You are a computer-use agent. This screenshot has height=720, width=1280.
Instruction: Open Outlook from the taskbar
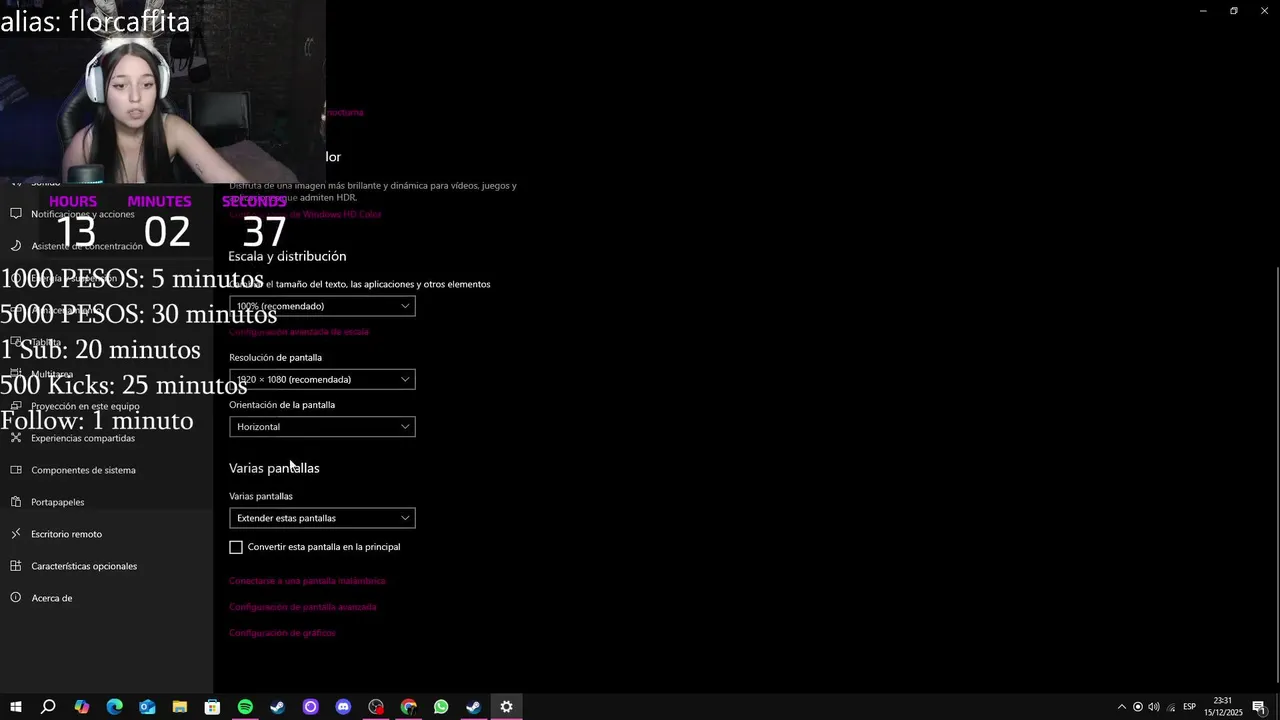pyautogui.click(x=147, y=707)
